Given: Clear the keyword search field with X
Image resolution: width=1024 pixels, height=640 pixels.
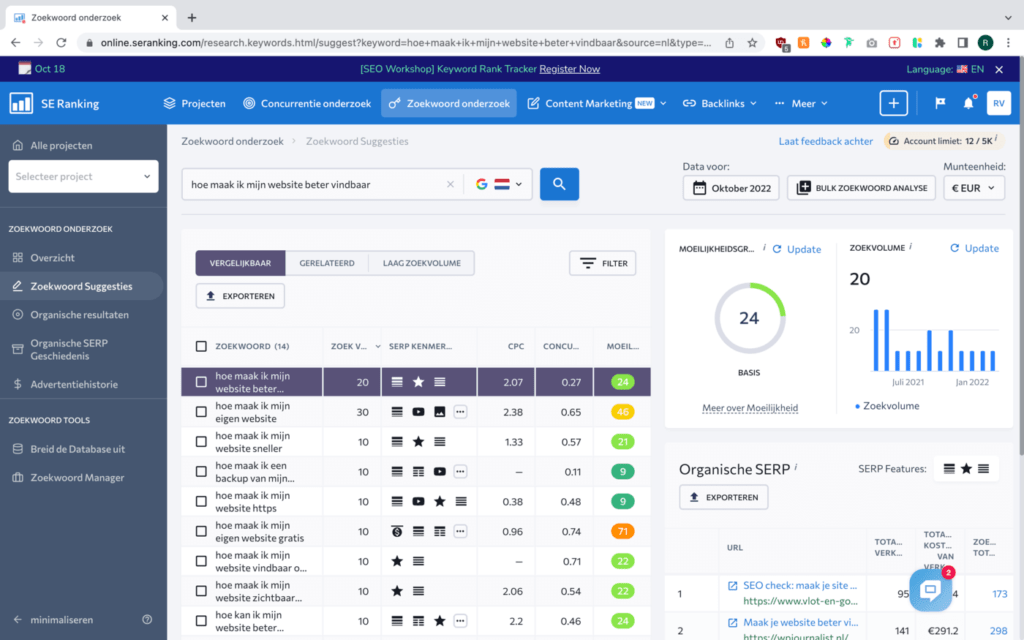Looking at the screenshot, I should tap(450, 184).
